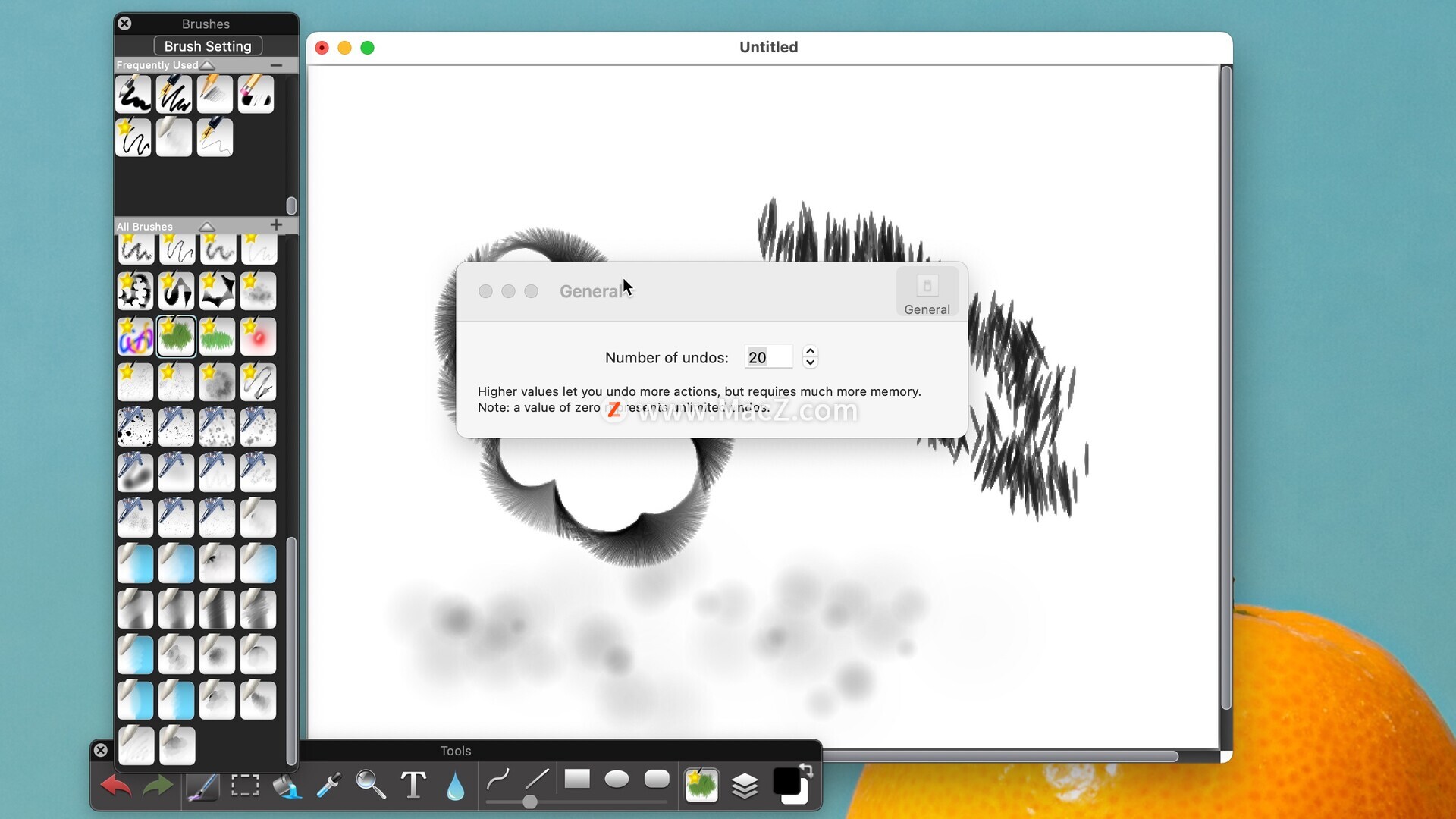Close the Untitled window with red button

tap(322, 48)
